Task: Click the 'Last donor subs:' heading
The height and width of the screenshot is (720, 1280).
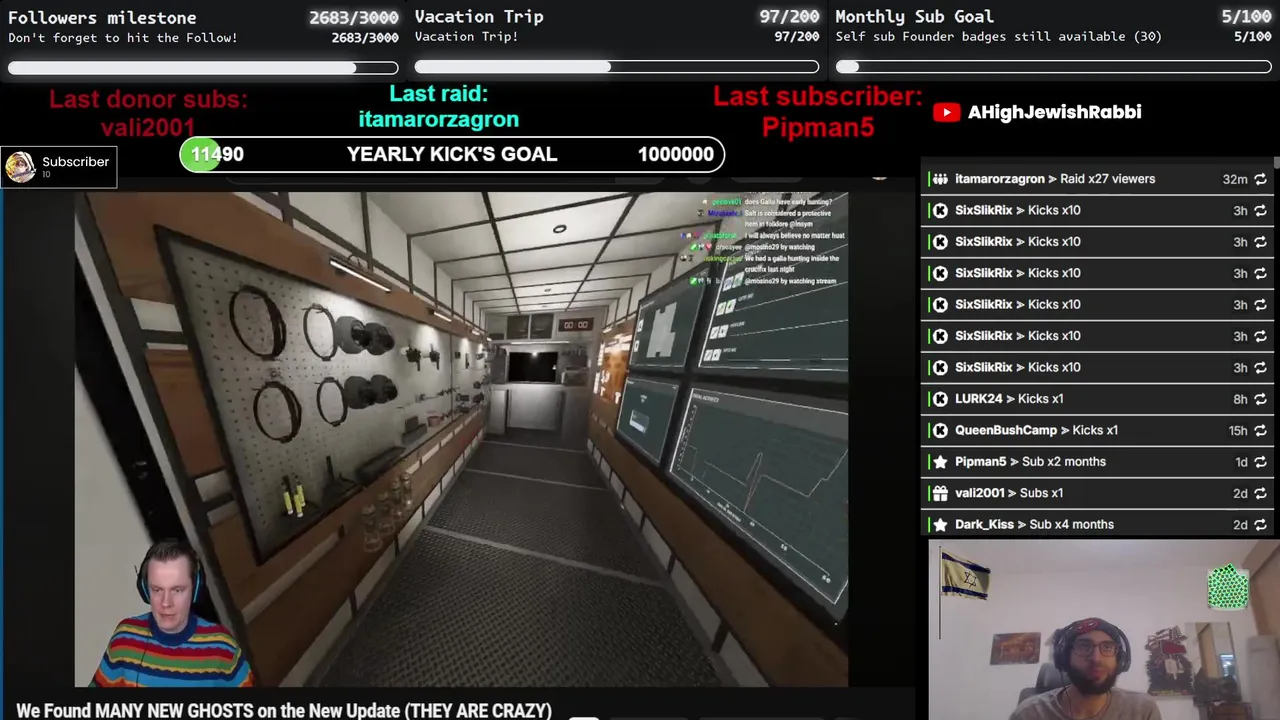Action: point(148,100)
